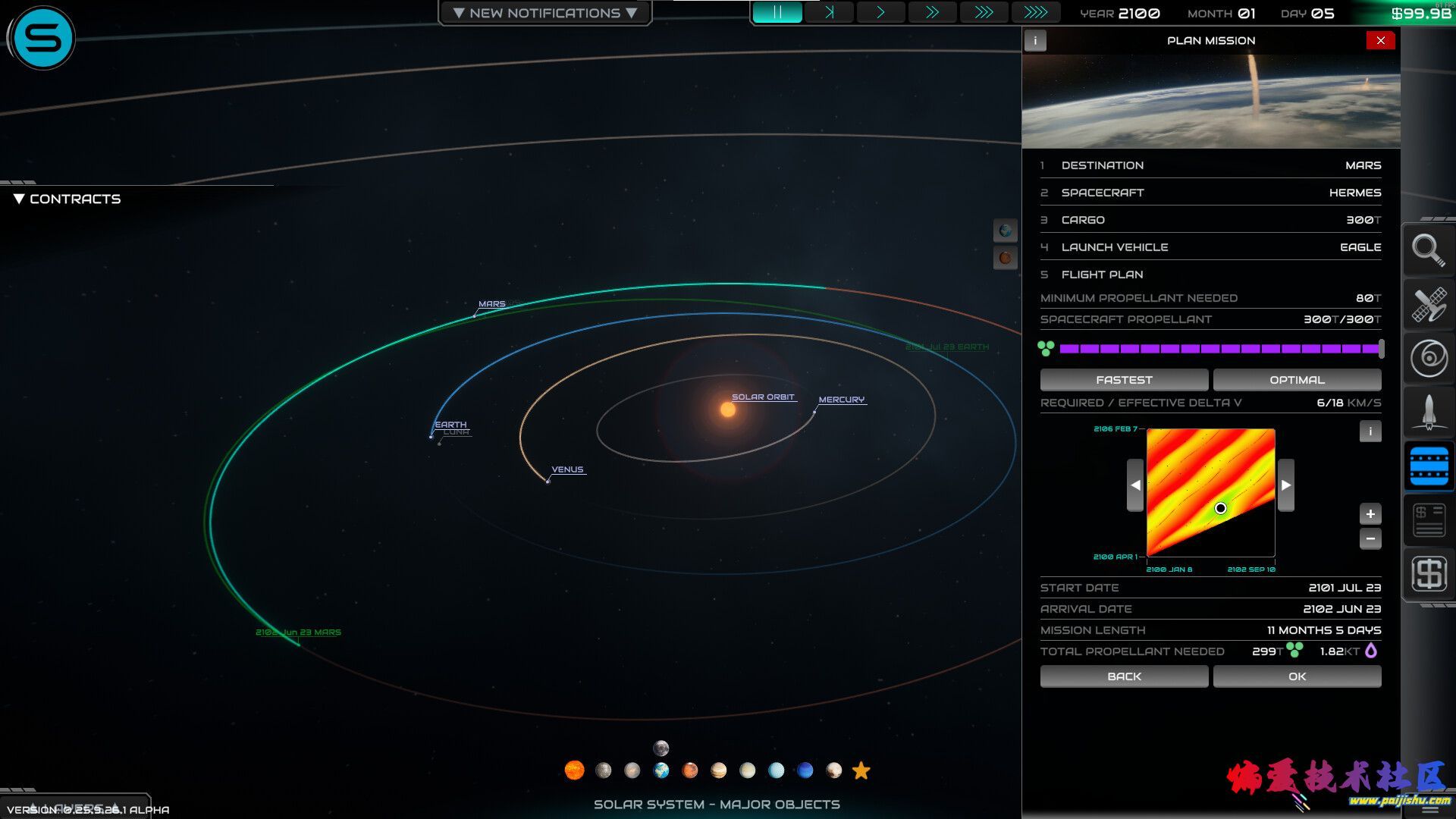Zoom out the porkchop plot
The width and height of the screenshot is (1456, 819).
(1370, 539)
